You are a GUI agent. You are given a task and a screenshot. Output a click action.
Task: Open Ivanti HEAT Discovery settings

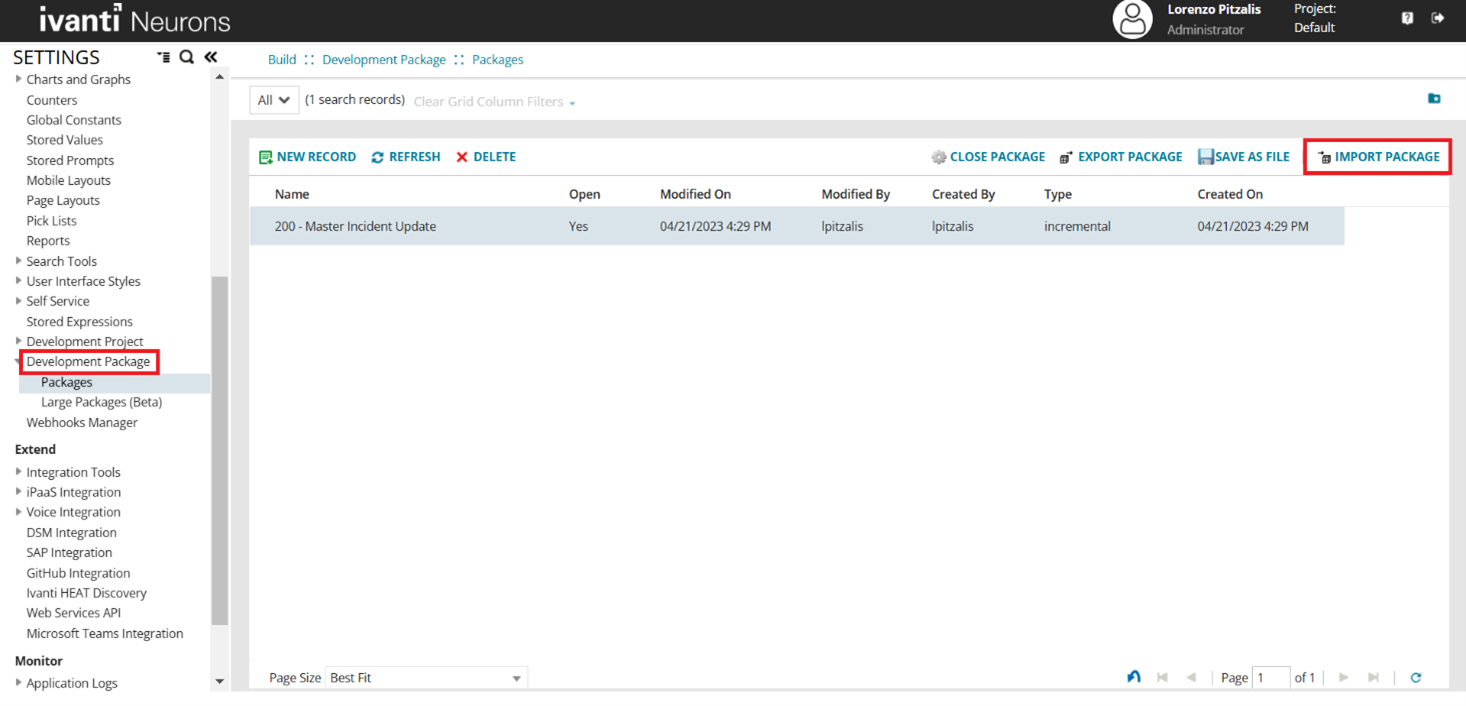point(86,593)
